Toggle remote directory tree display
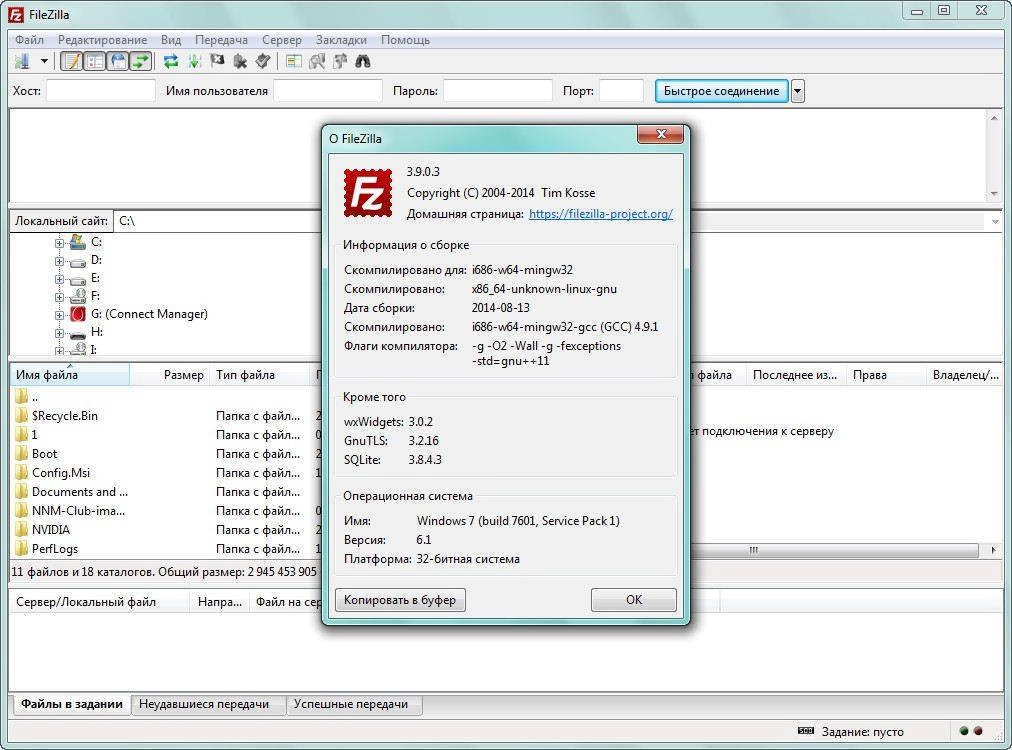This screenshot has height=750, width=1012. click(118, 61)
